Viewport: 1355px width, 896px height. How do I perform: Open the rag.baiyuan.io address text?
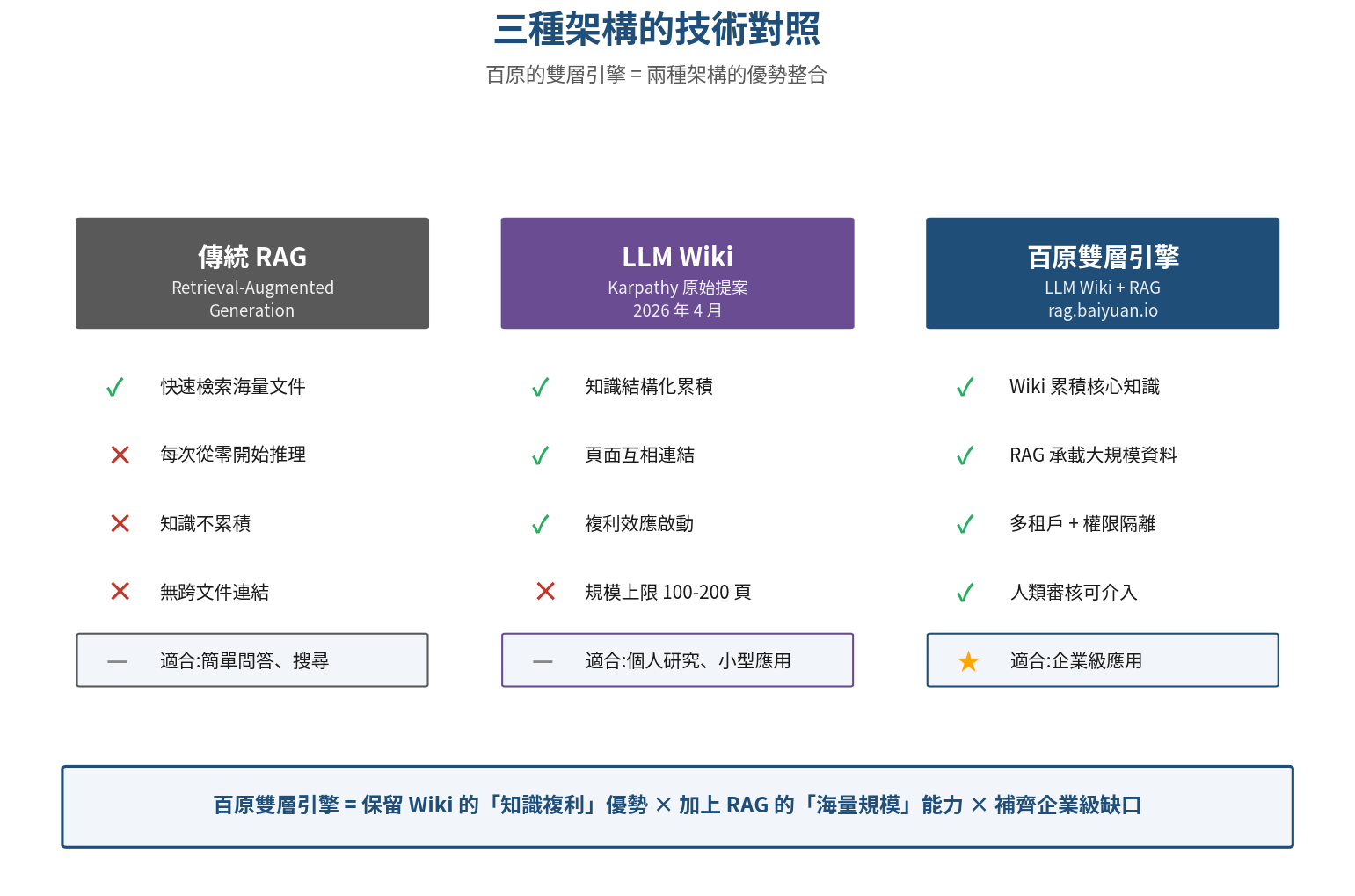coord(1103,310)
